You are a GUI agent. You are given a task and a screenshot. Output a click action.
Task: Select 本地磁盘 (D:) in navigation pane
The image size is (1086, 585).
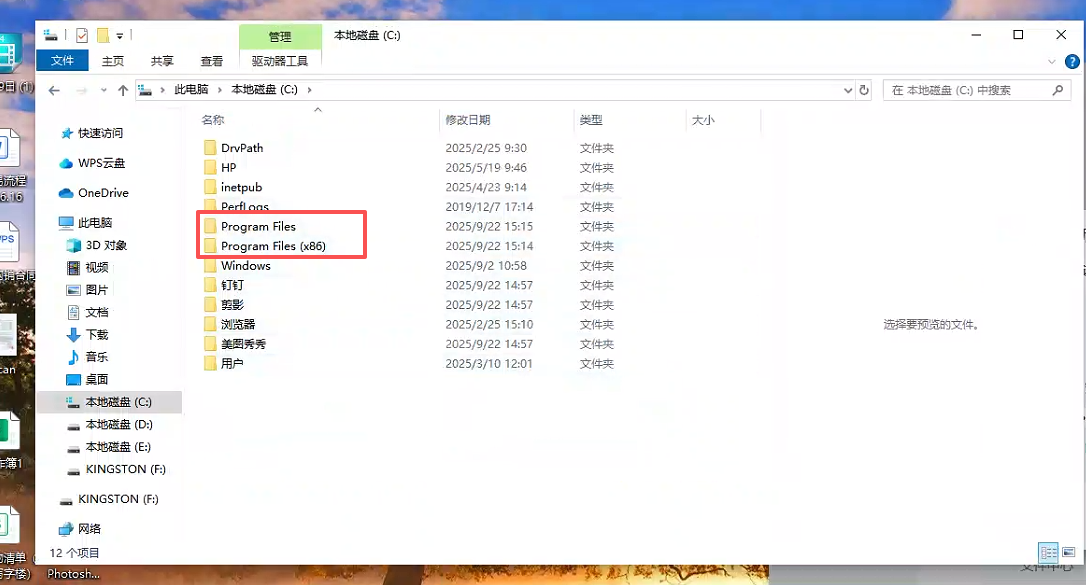point(118,425)
